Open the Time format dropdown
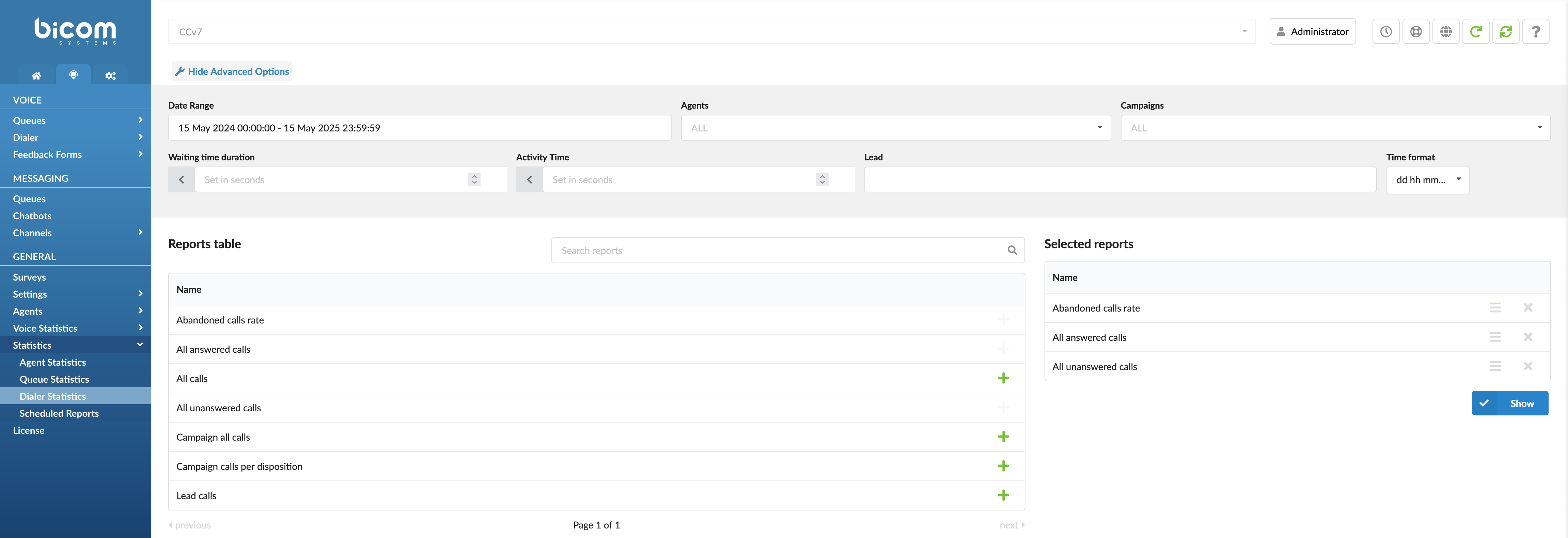 coord(1427,179)
